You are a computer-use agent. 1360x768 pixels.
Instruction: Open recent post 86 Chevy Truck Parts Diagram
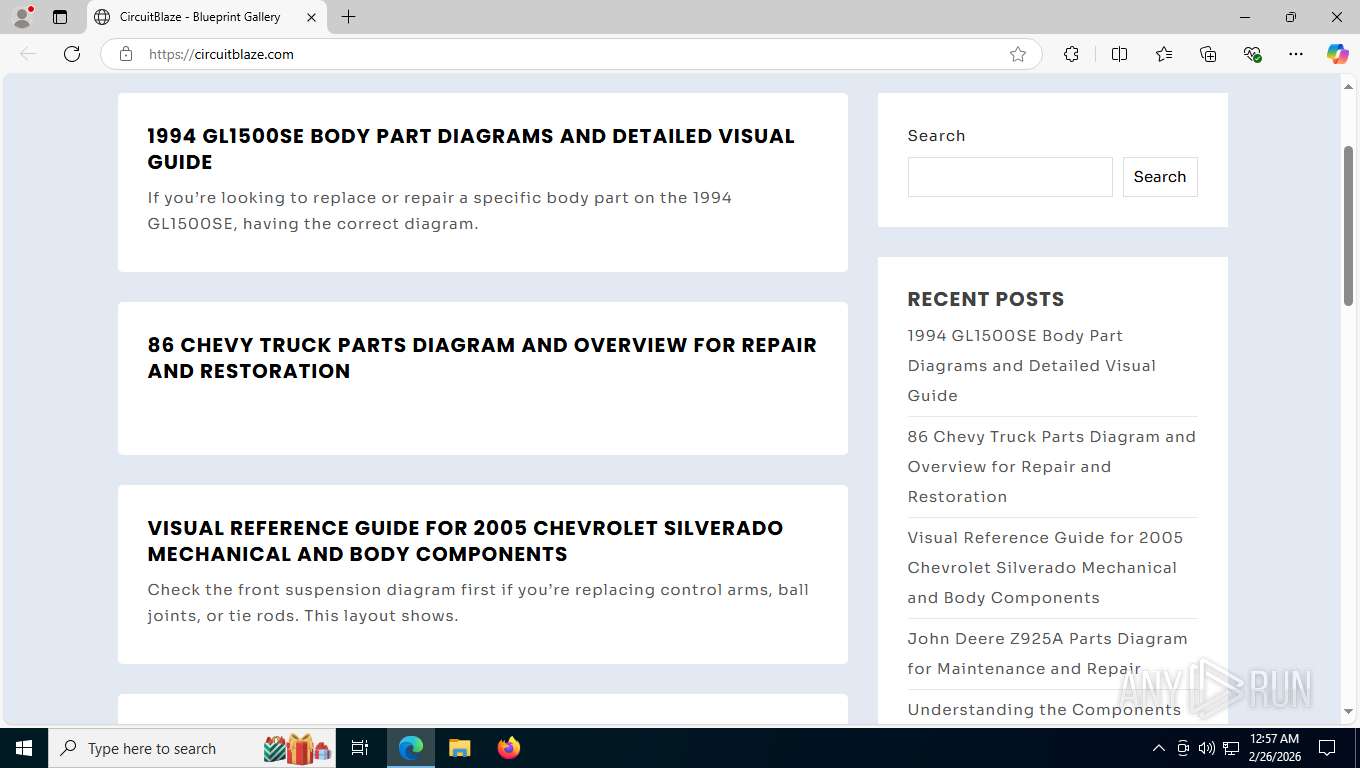(1051, 466)
